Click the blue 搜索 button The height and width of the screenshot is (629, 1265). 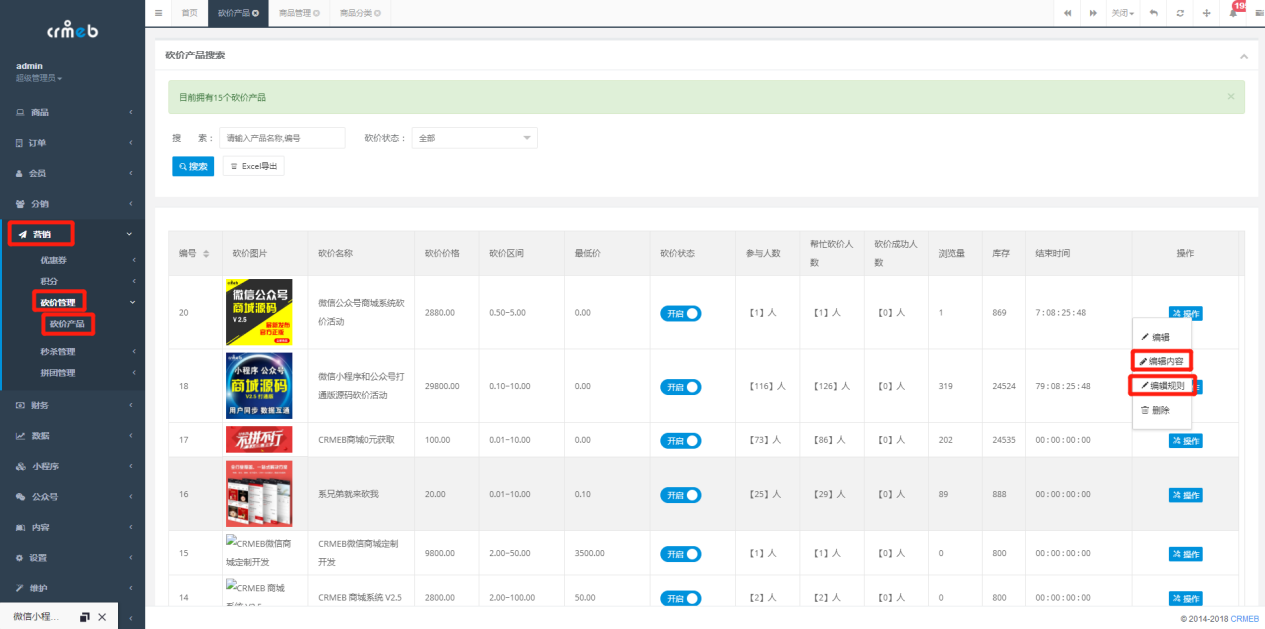(x=193, y=166)
